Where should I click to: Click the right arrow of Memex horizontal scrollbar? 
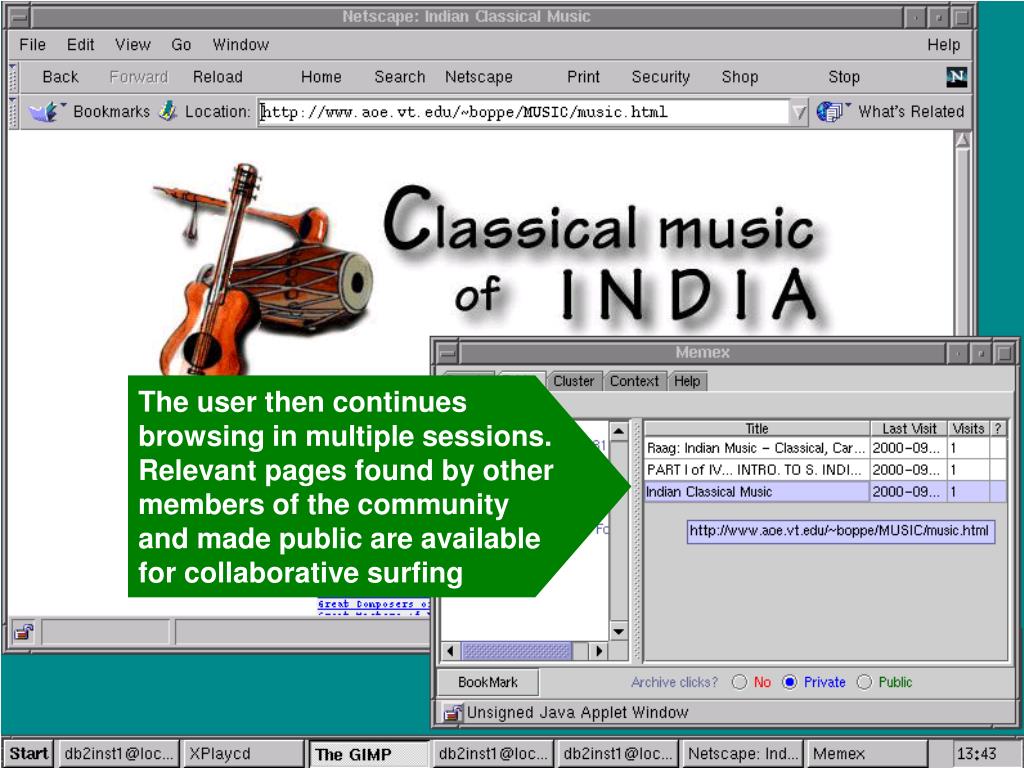pos(598,651)
